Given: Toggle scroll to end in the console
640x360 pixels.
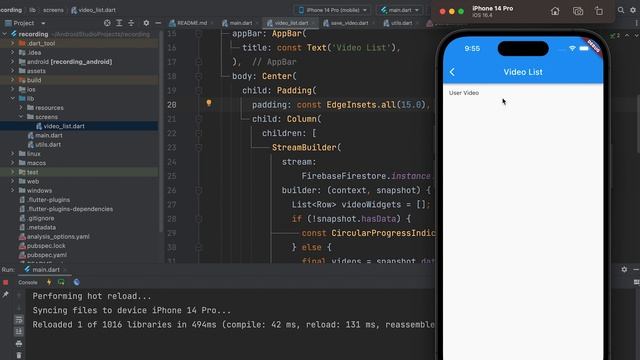Looking at the screenshot, I should pos(19,331).
